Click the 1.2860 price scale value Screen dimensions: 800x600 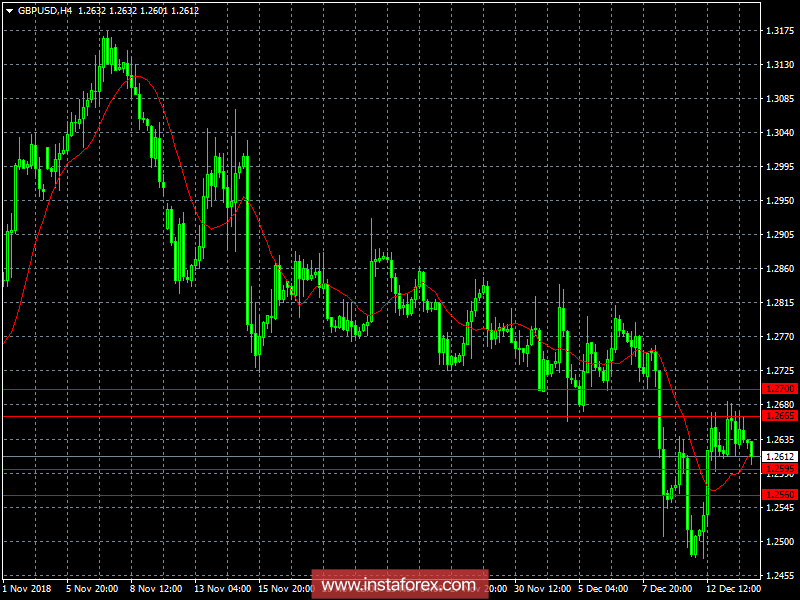coord(780,268)
